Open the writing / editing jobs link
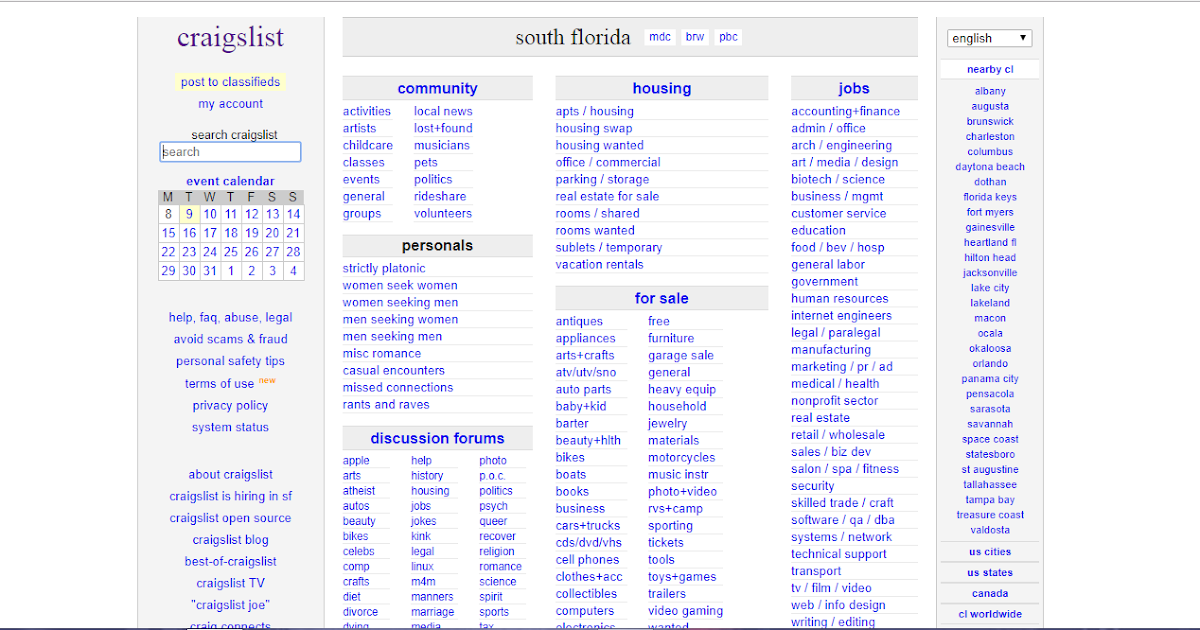 point(833,622)
